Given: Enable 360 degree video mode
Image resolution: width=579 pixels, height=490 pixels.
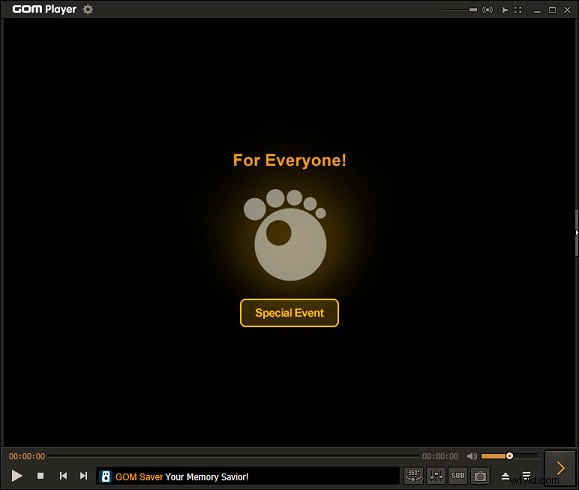Looking at the screenshot, I should 414,476.
